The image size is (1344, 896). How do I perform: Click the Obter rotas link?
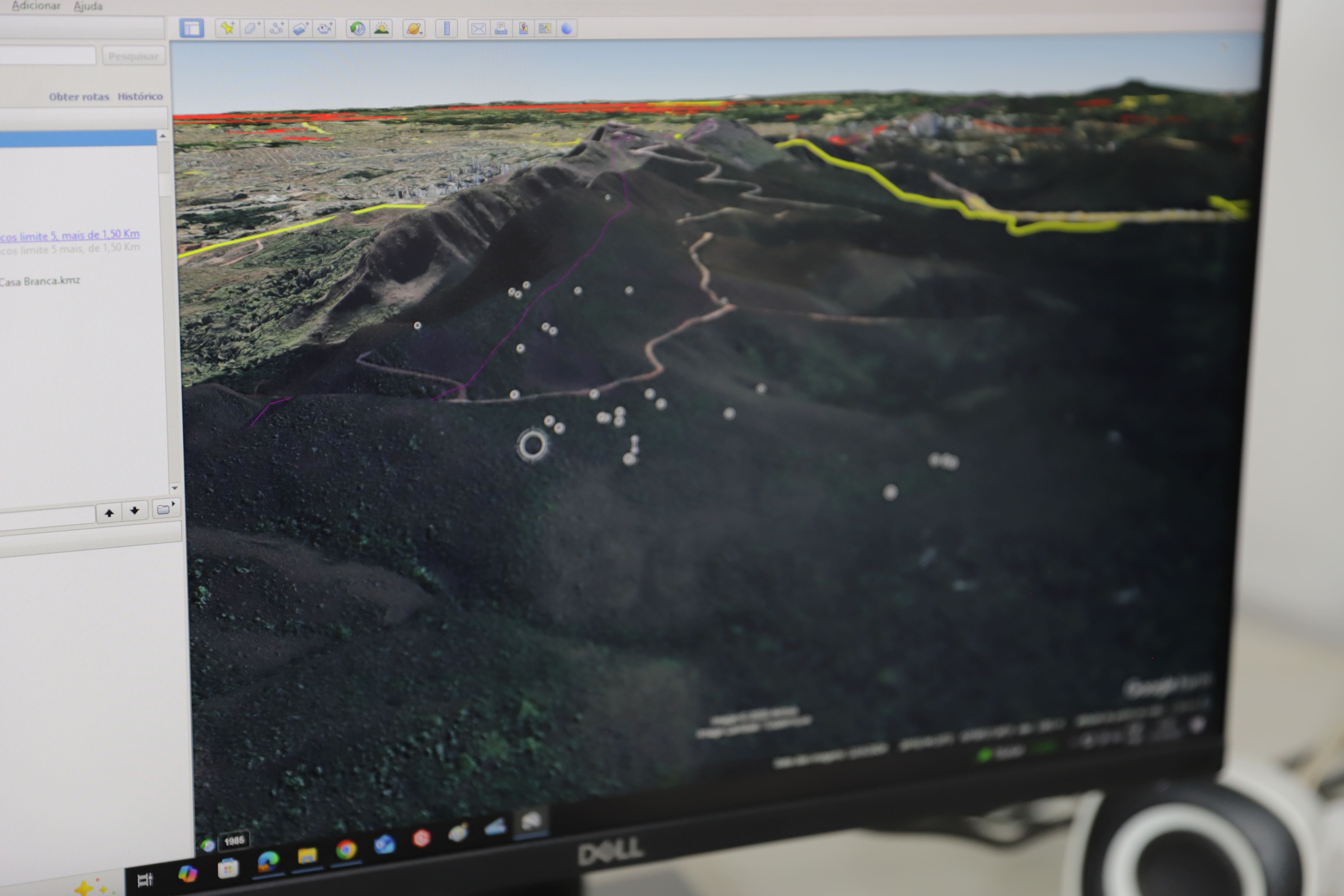(79, 96)
